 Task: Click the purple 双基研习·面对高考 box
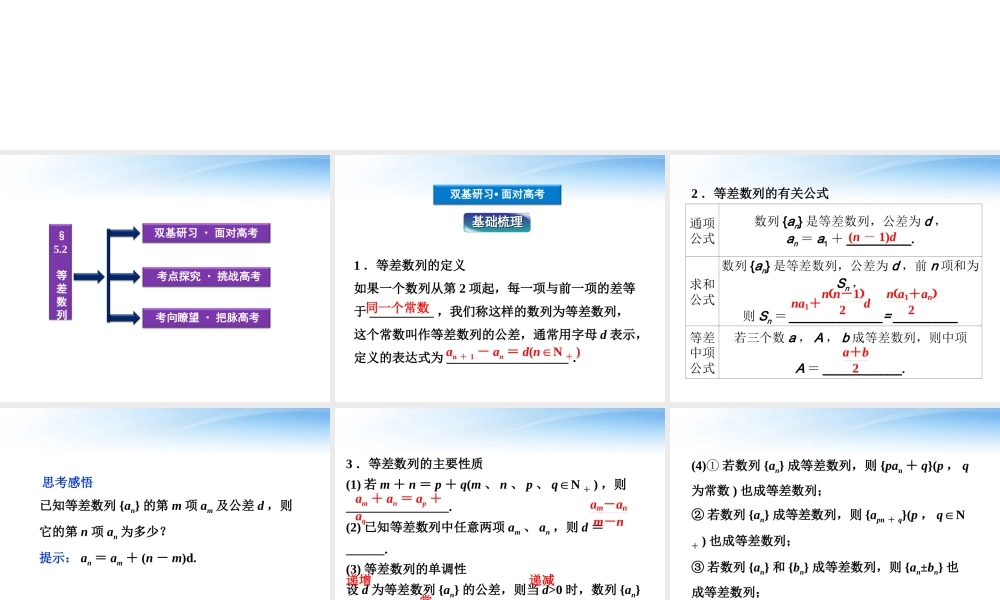tap(207, 233)
